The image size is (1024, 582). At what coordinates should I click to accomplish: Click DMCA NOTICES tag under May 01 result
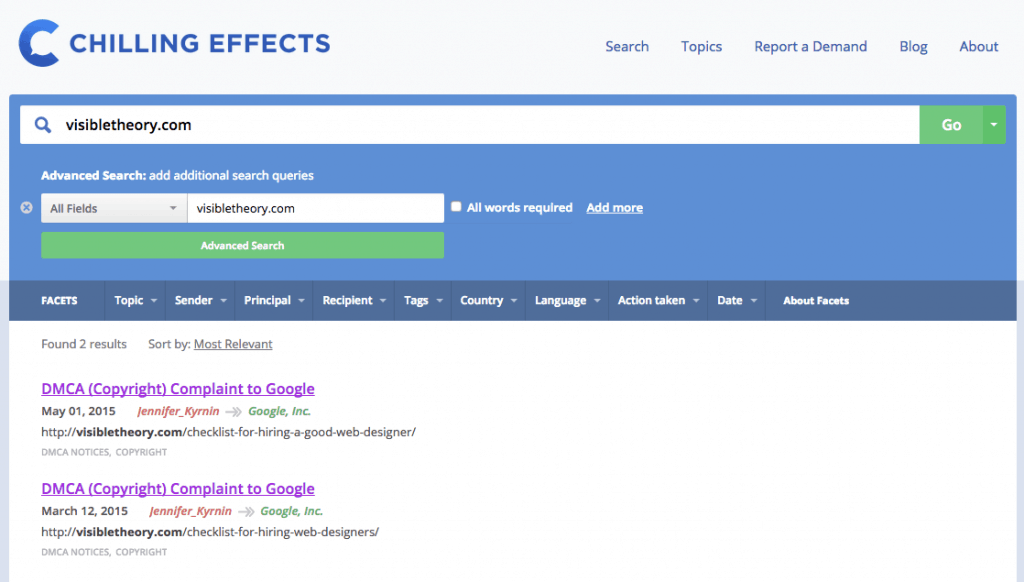[75, 452]
